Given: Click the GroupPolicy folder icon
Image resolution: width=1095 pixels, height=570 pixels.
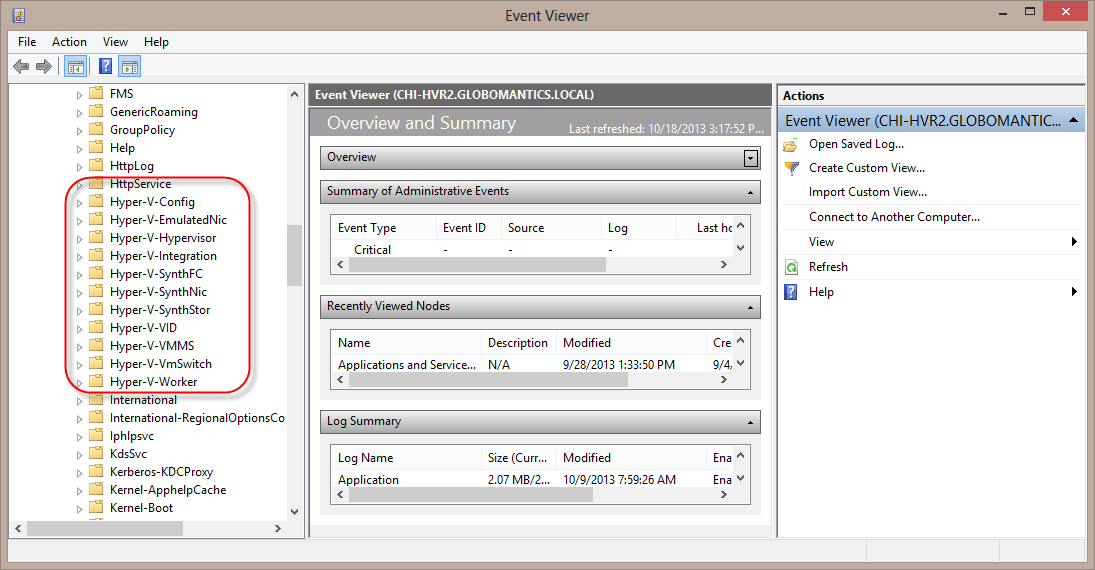Looking at the screenshot, I should pyautogui.click(x=96, y=130).
